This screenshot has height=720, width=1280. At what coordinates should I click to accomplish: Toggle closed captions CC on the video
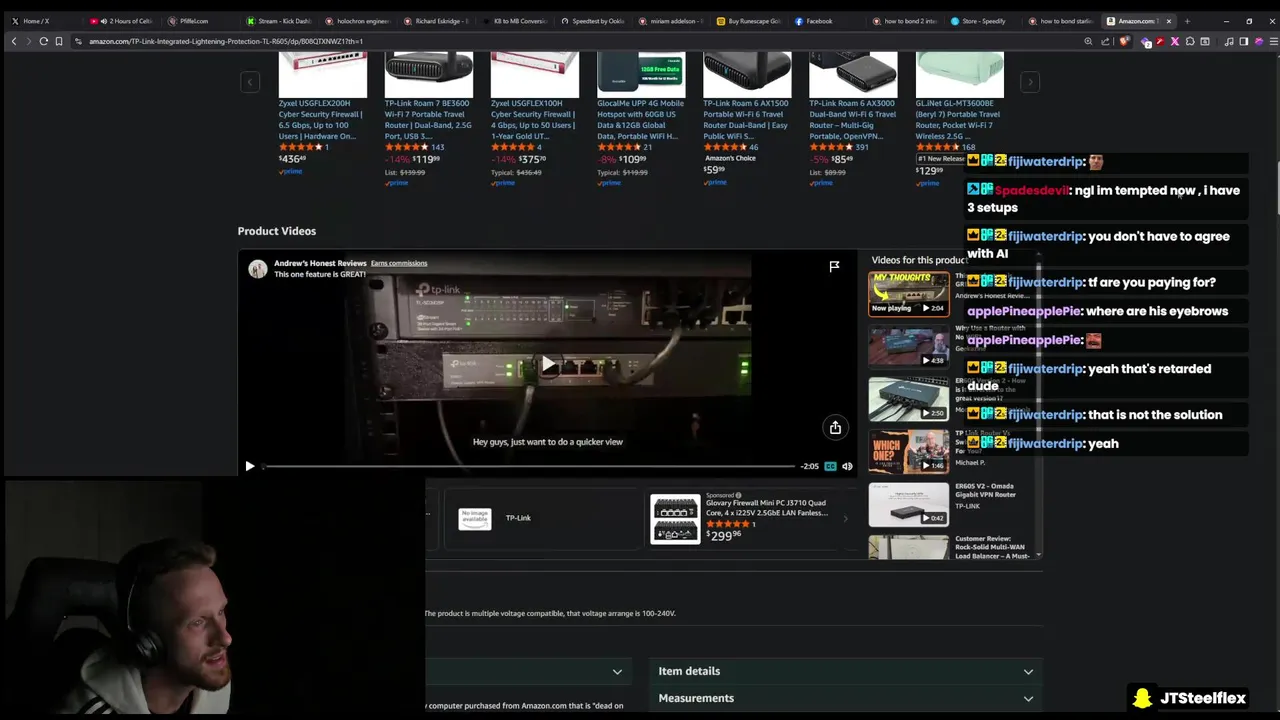click(830, 466)
